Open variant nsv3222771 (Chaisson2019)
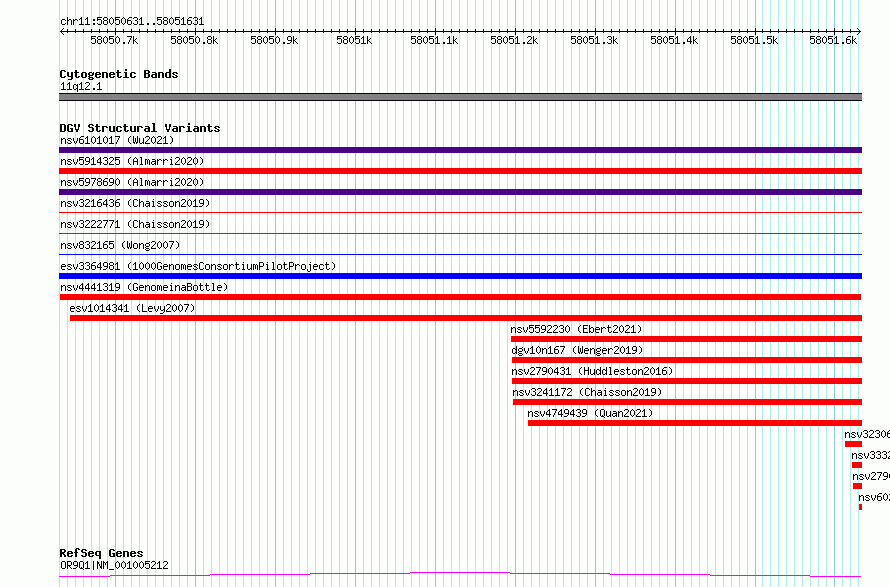The height and width of the screenshot is (587, 890). pyautogui.click(x=135, y=224)
